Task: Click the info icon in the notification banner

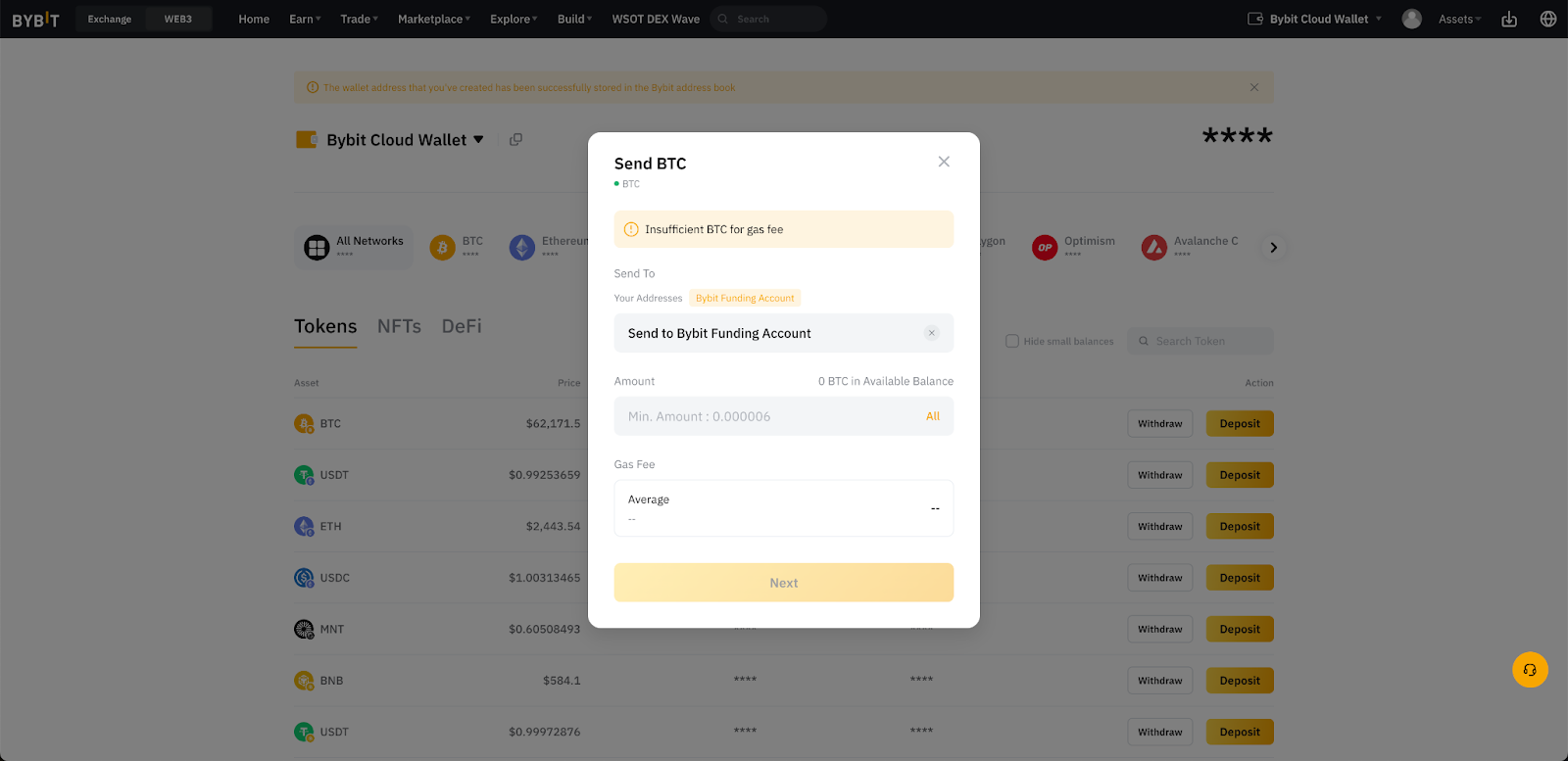Action: 313,87
